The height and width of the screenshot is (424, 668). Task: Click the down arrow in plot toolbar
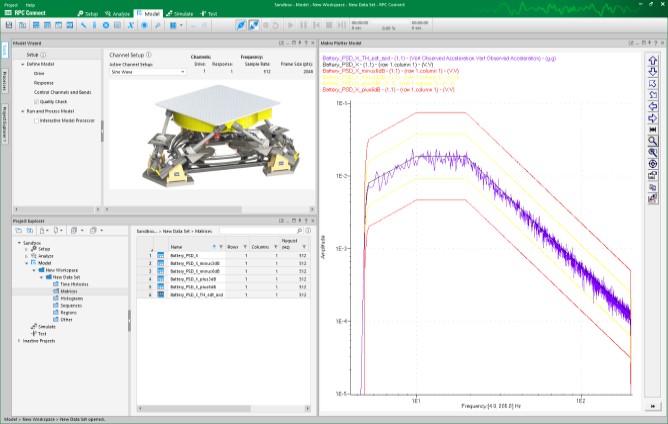pyautogui.click(x=653, y=71)
